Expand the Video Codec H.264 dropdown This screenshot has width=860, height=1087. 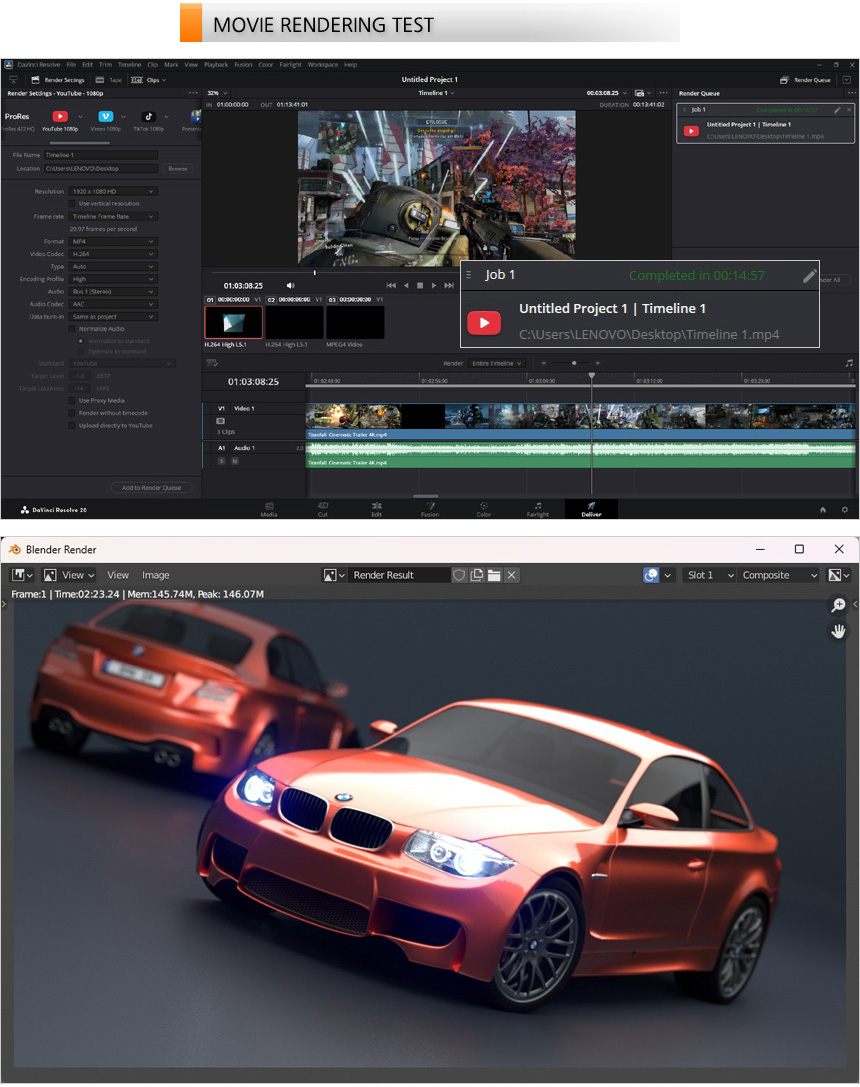(x=113, y=254)
